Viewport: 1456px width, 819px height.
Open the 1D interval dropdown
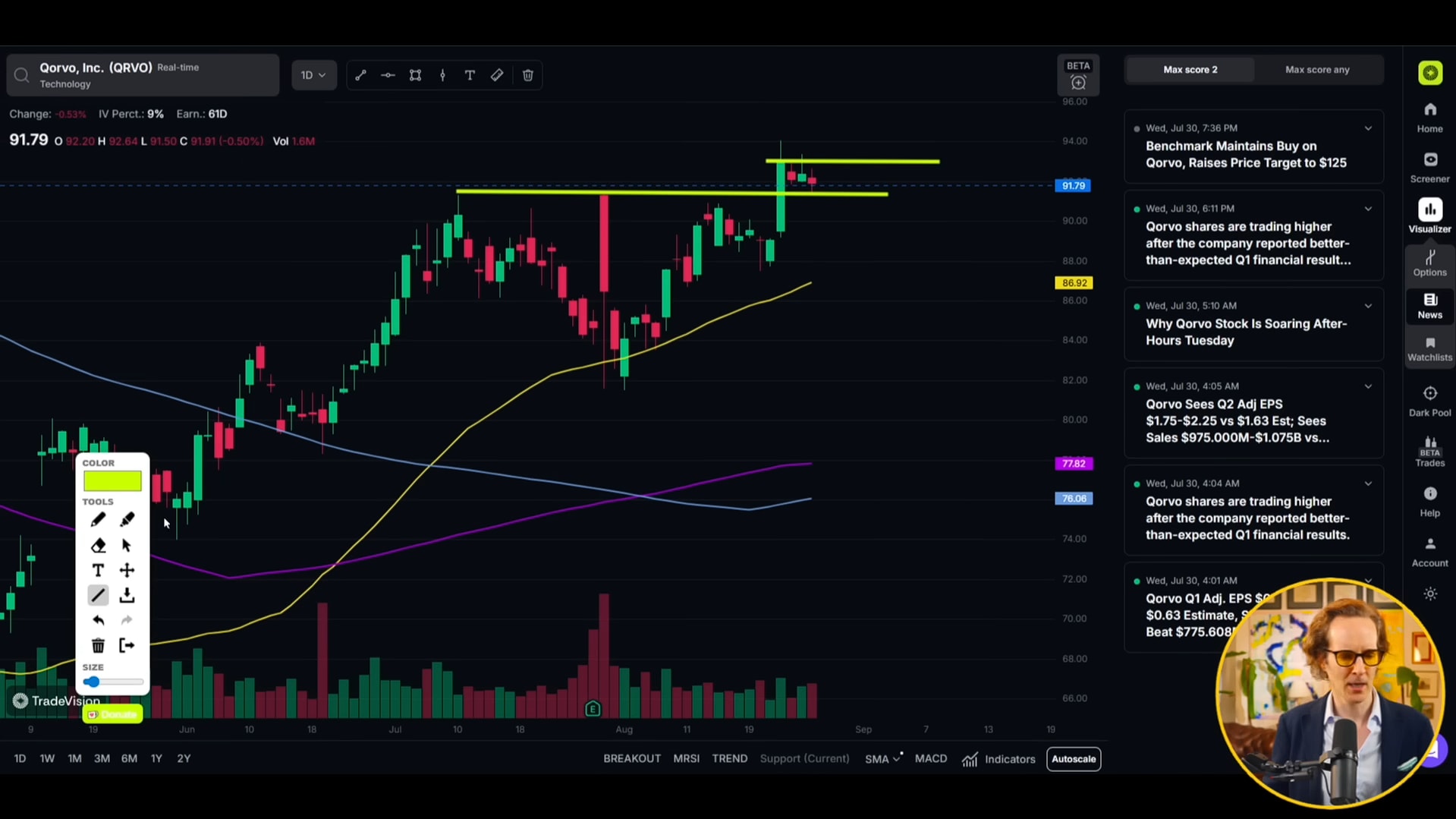coord(314,75)
